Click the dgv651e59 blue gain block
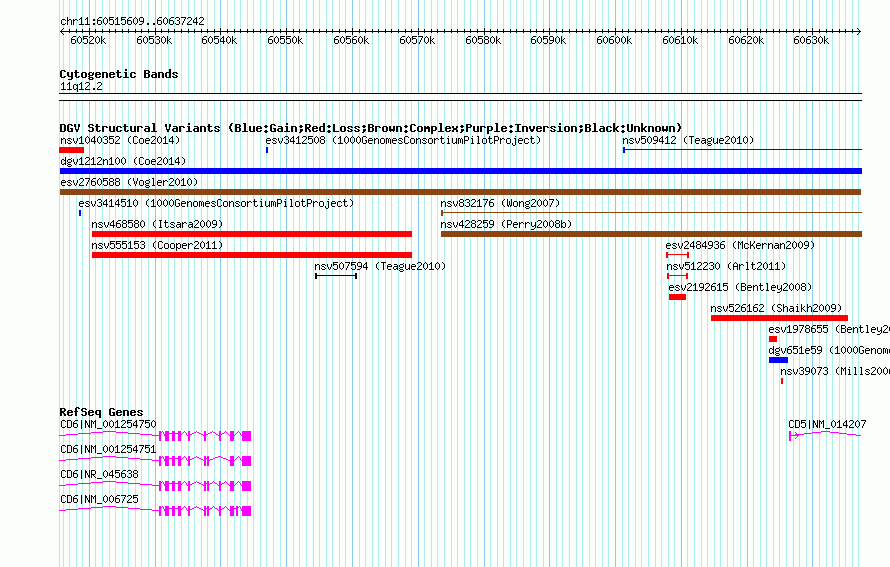This screenshot has width=890, height=567. pyautogui.click(x=778, y=360)
